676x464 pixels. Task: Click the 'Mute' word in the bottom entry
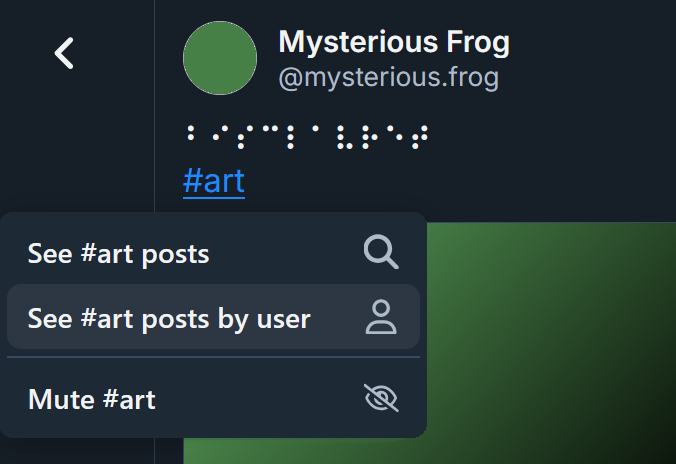pos(61,399)
